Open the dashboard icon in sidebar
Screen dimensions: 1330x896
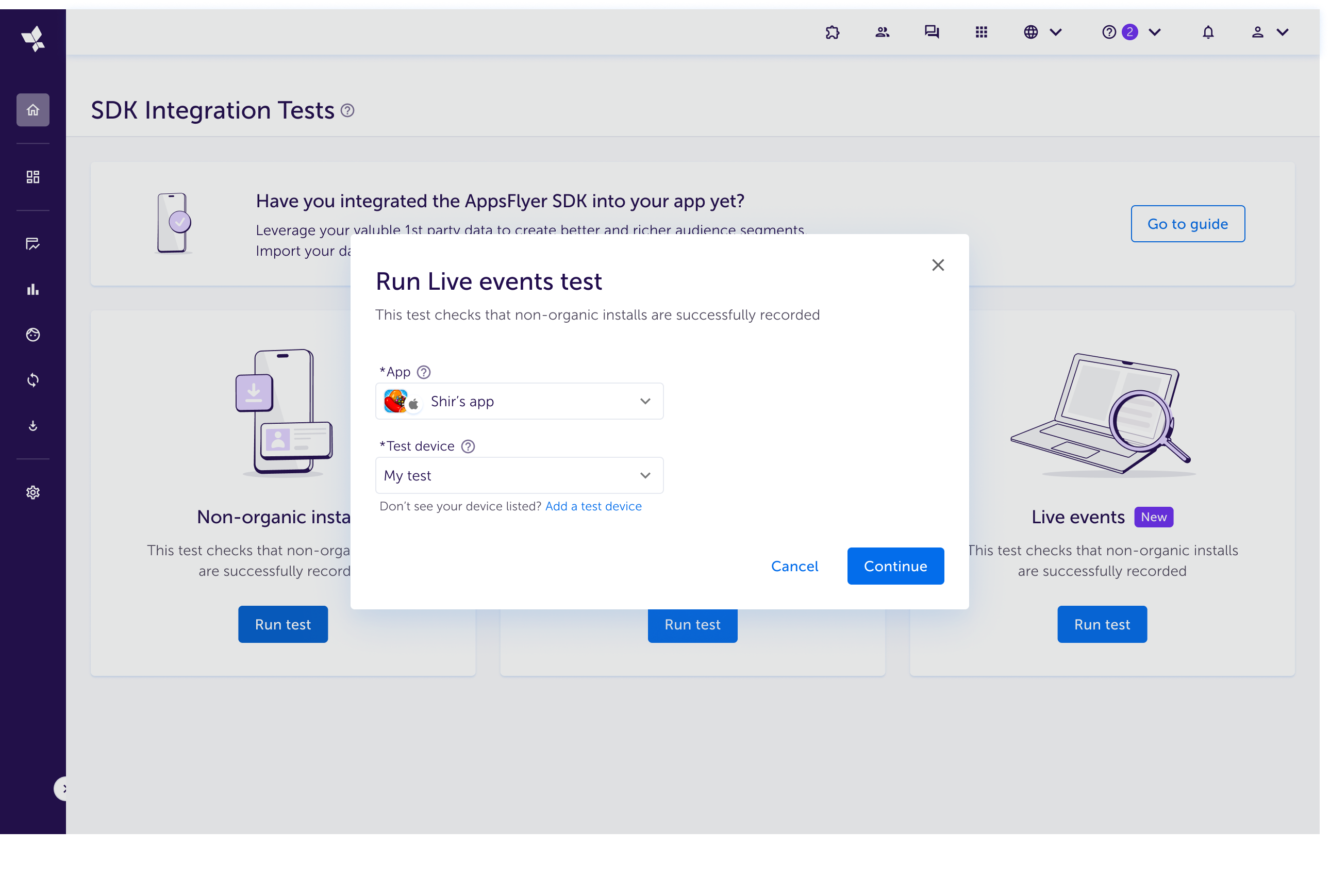[x=32, y=177]
